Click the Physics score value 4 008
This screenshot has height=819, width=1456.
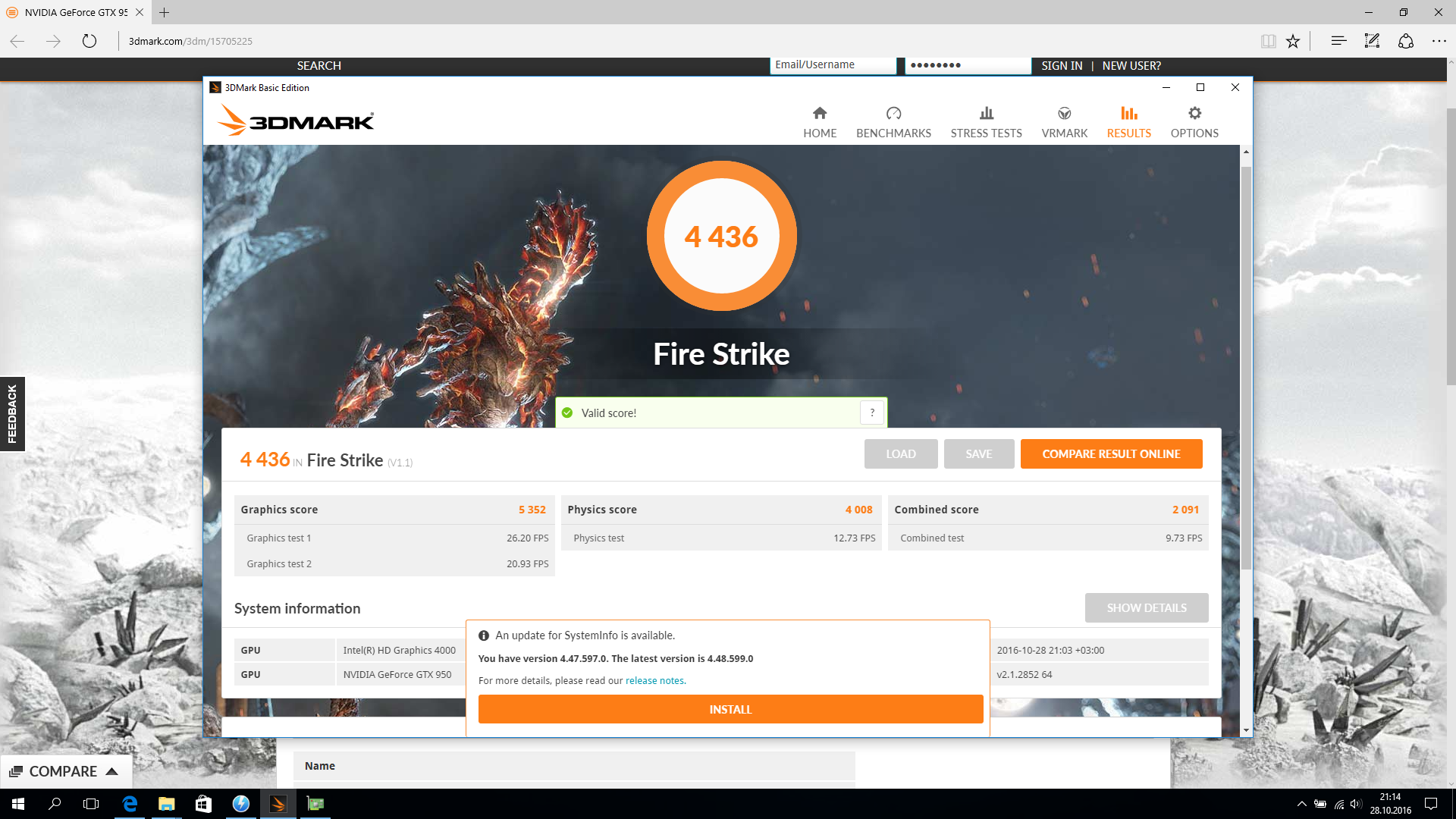(x=858, y=510)
